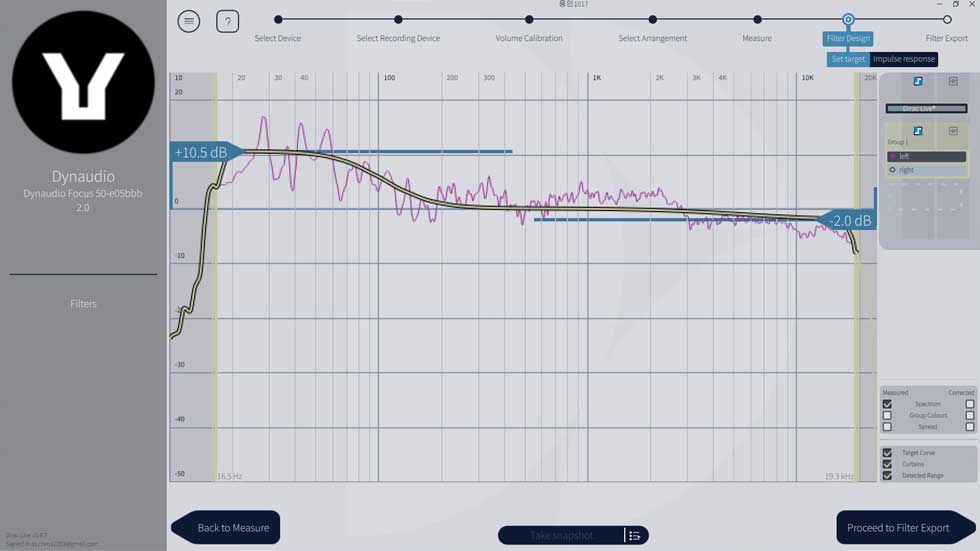Image resolution: width=980 pixels, height=551 pixels.
Task: Click Proceed to Filter Export button
Action: 906,528
